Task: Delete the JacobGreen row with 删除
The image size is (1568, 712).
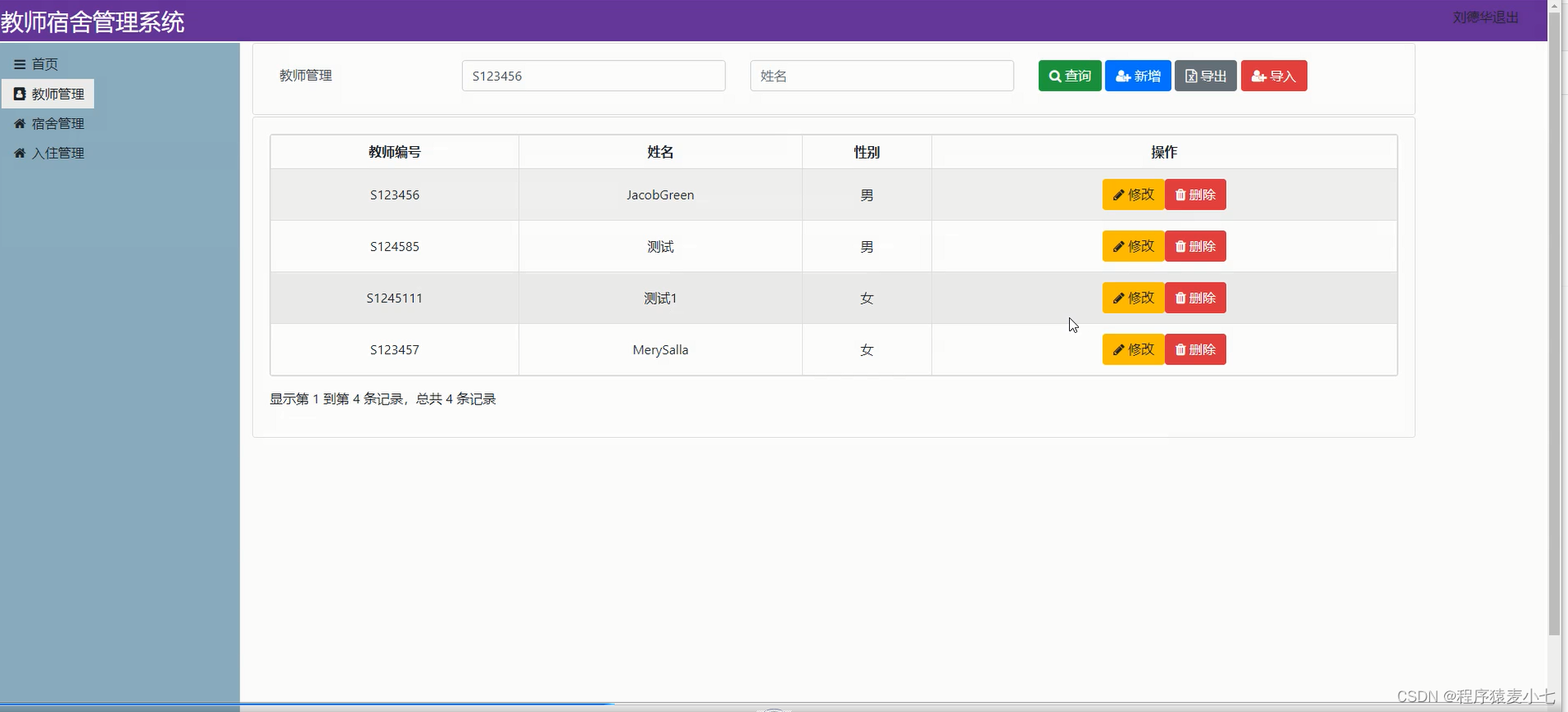Action: click(x=1195, y=195)
